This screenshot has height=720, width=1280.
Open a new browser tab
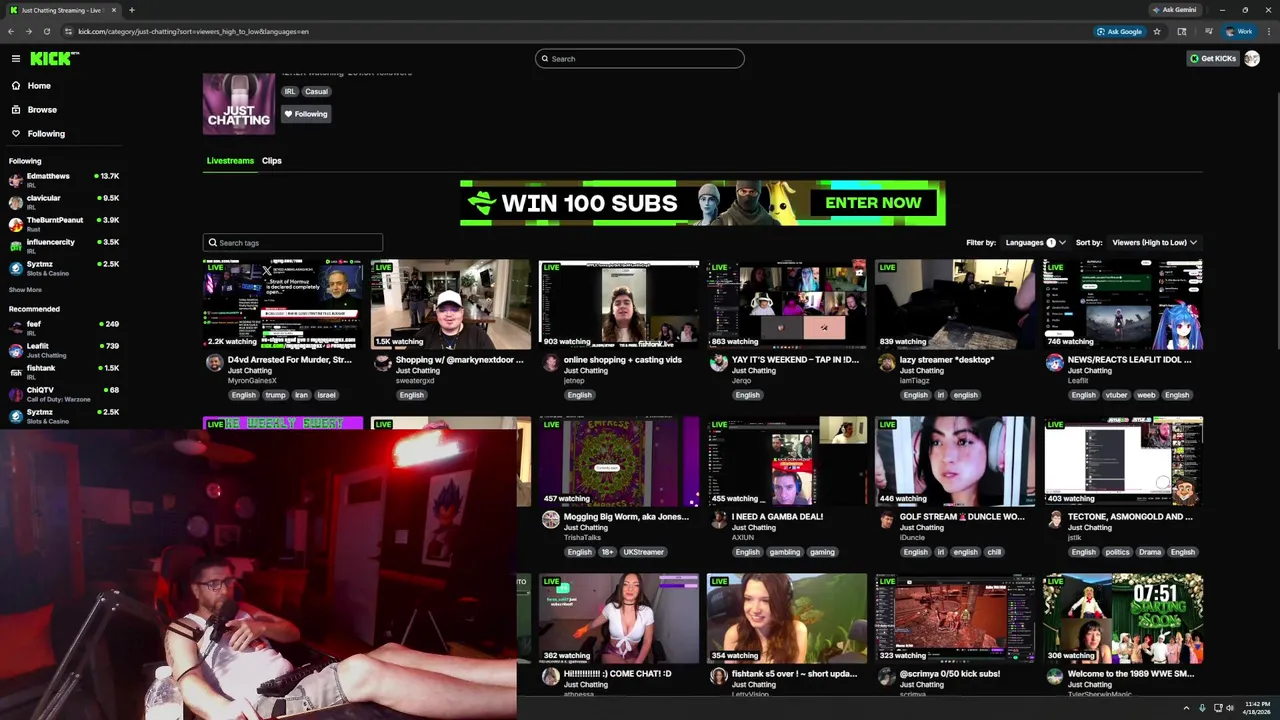(131, 10)
